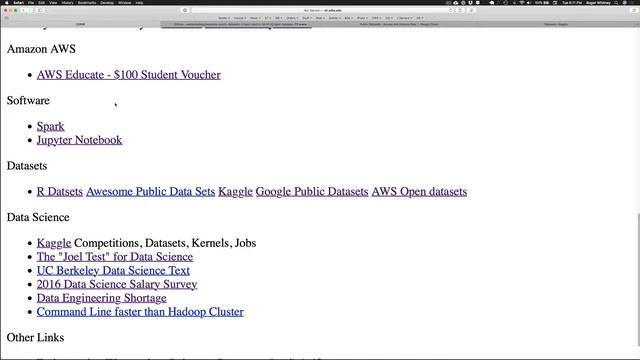
Task: Open the Jupyter Notebook link
Action: (79, 140)
